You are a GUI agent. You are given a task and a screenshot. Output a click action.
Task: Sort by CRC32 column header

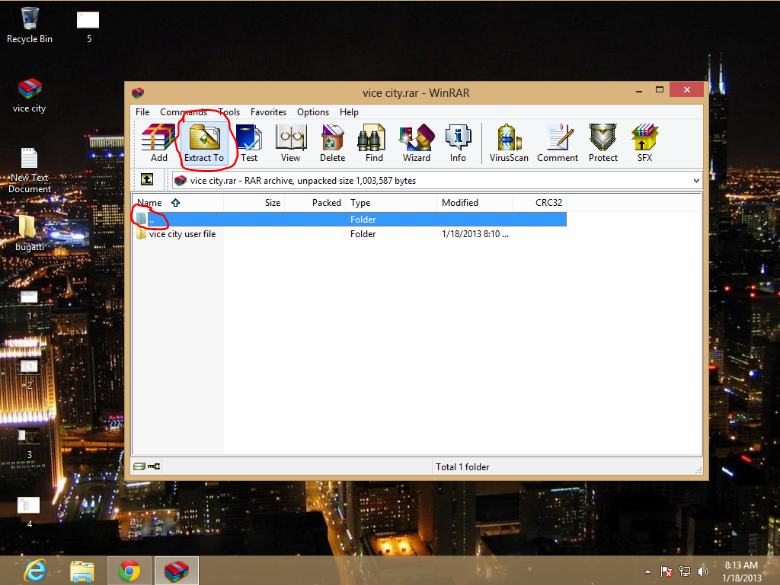pos(540,202)
